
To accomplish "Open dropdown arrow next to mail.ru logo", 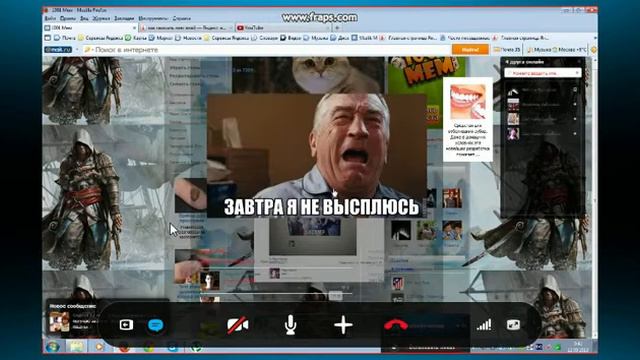I will [77, 49].
